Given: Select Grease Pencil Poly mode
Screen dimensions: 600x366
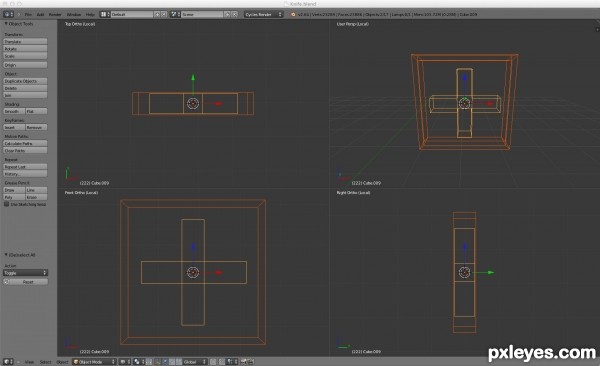Looking at the screenshot, I should (14, 197).
